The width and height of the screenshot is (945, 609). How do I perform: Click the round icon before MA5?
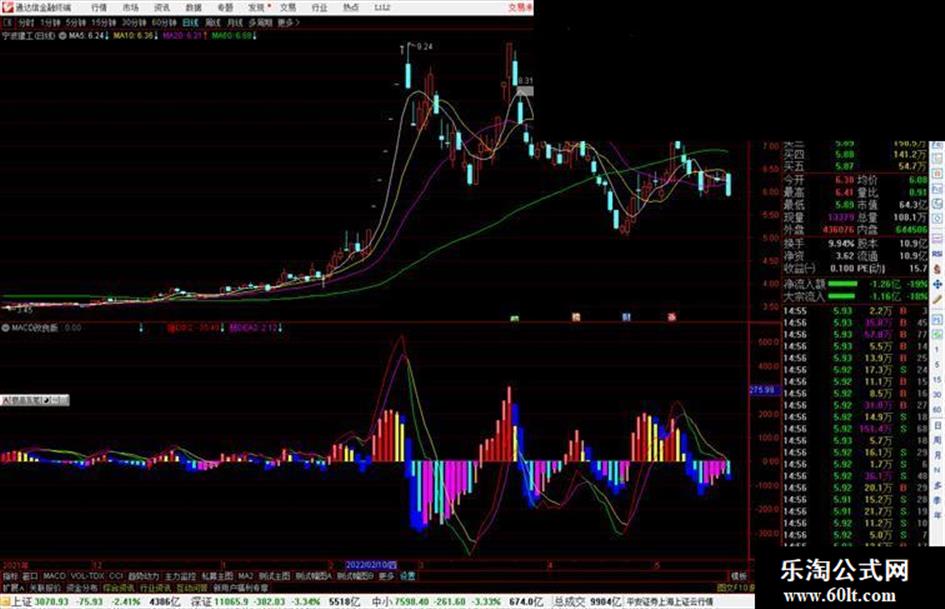coord(63,36)
